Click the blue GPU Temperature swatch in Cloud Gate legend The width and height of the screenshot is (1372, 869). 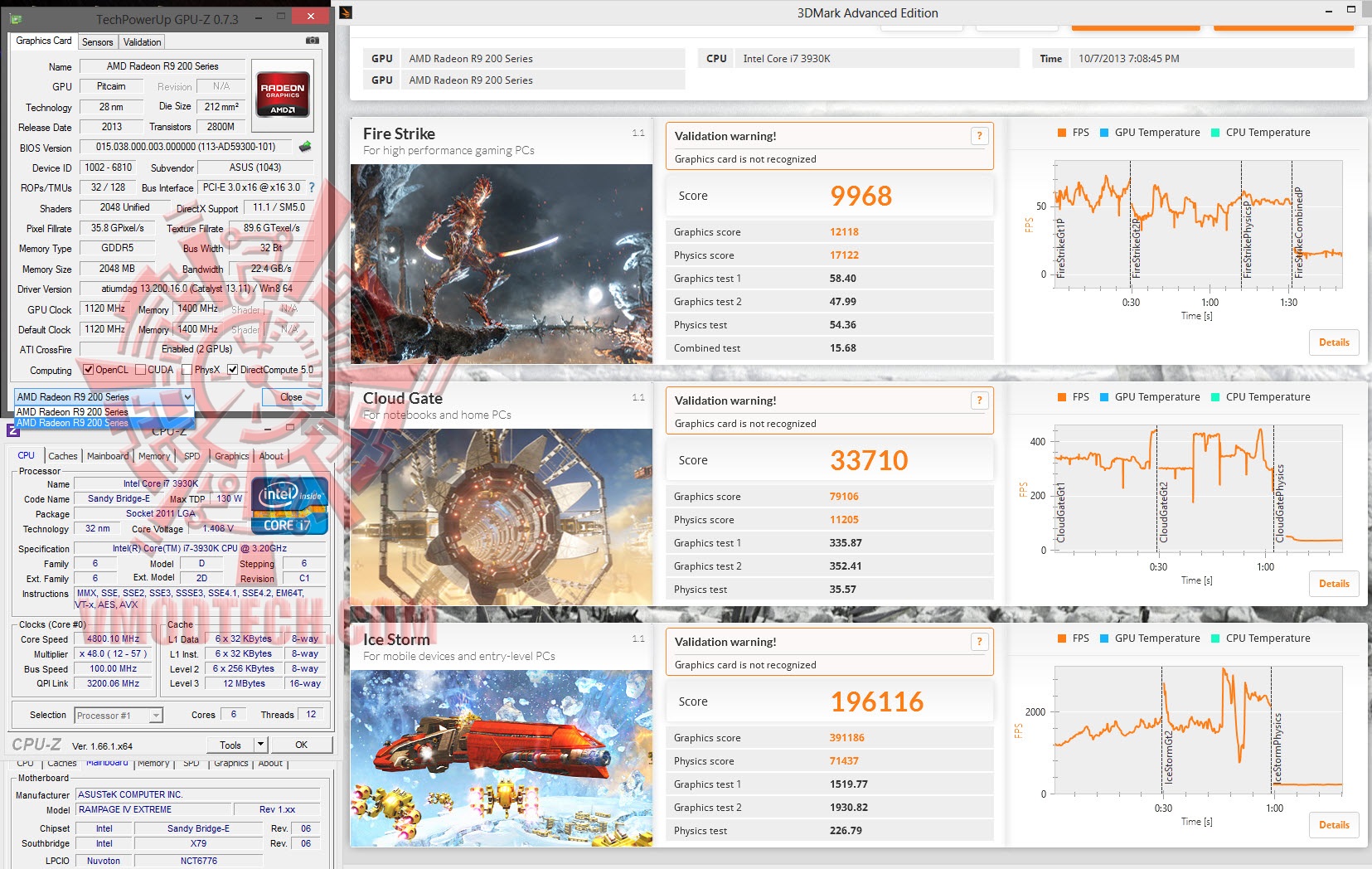(x=1104, y=397)
